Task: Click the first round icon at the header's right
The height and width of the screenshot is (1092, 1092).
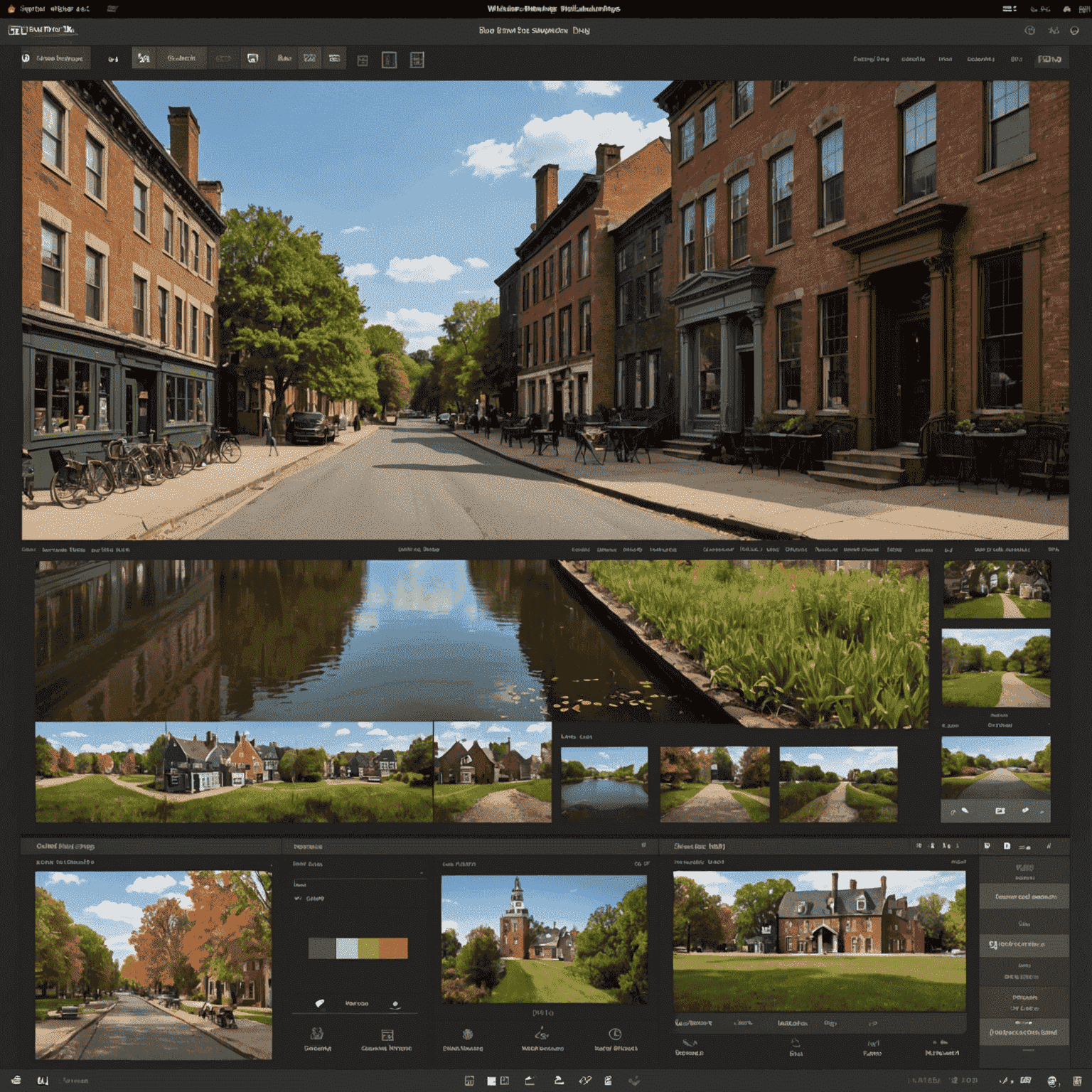Action: click(1029, 31)
